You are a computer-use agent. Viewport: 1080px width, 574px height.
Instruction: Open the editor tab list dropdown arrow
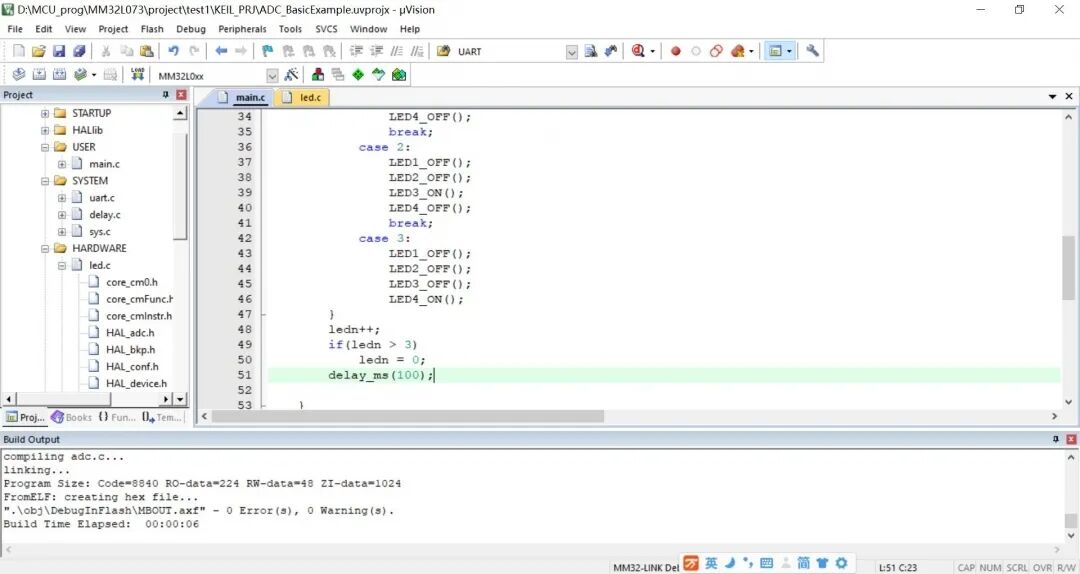point(1052,96)
